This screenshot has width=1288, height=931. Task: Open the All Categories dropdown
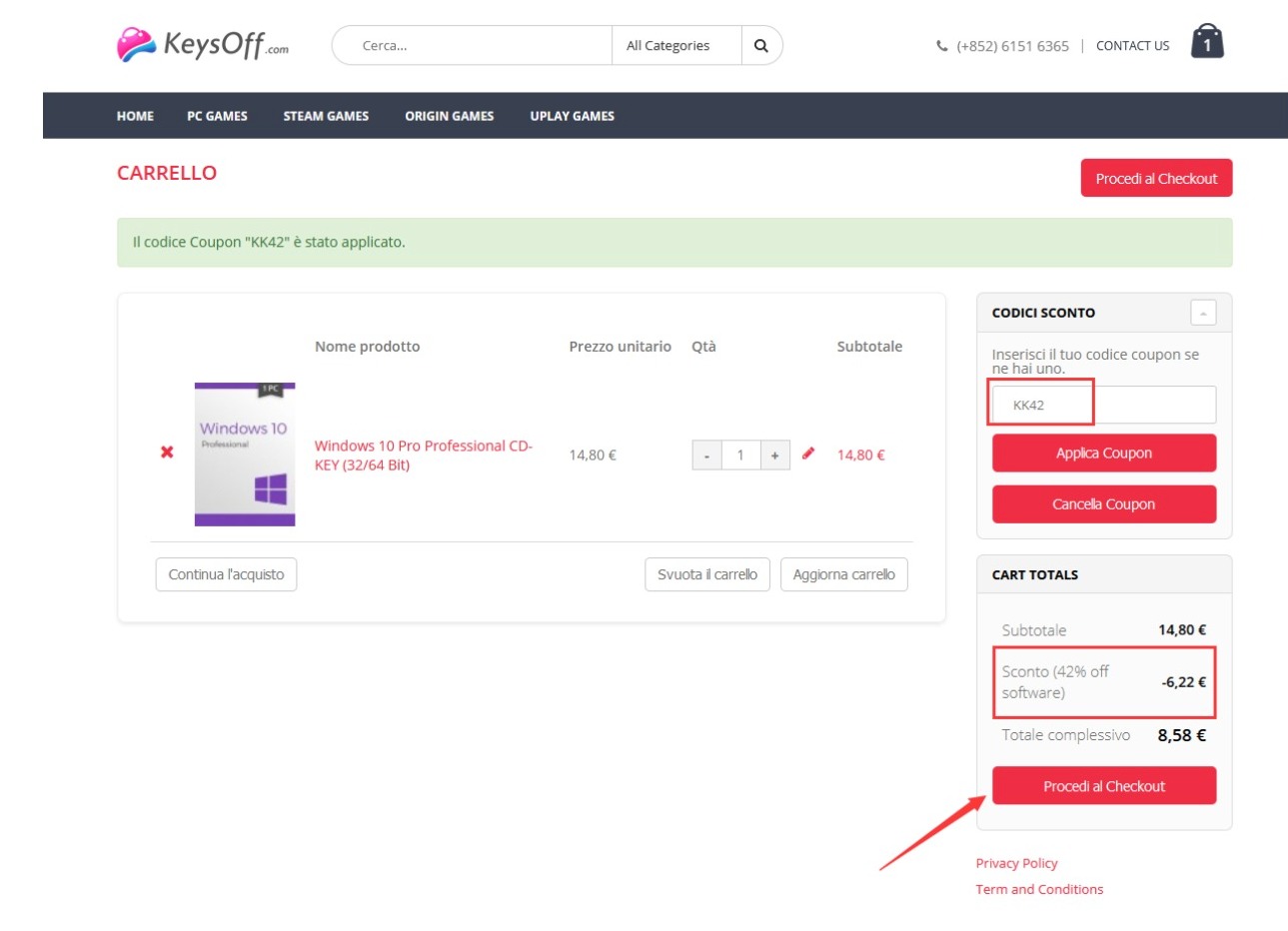[677, 45]
